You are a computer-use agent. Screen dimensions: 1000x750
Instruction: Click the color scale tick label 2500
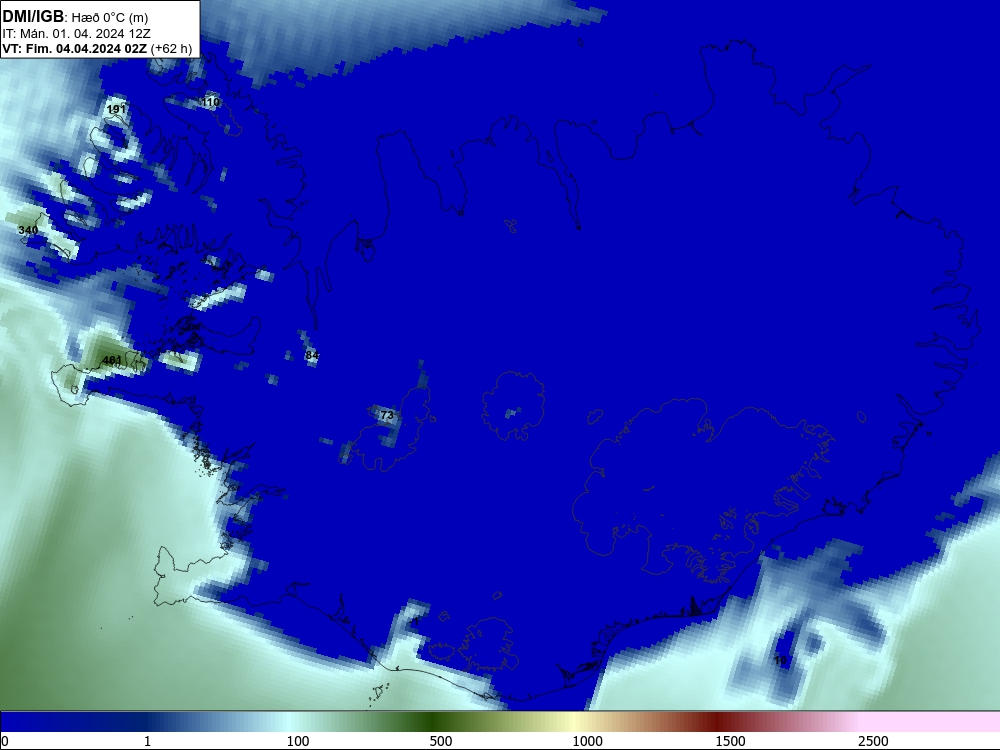[873, 741]
